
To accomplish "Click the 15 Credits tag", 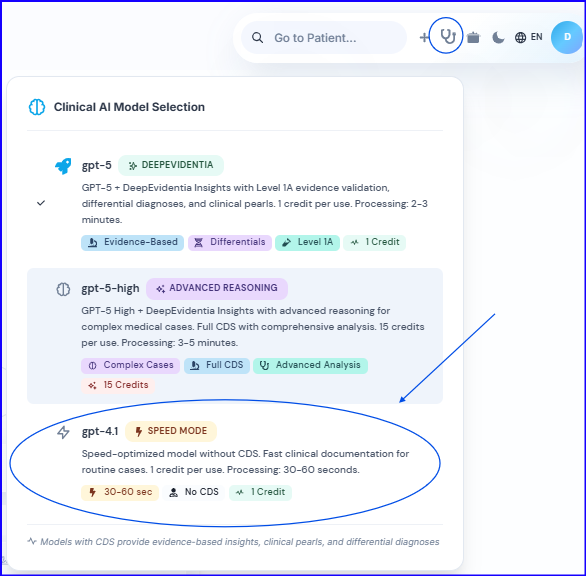I will coord(118,385).
